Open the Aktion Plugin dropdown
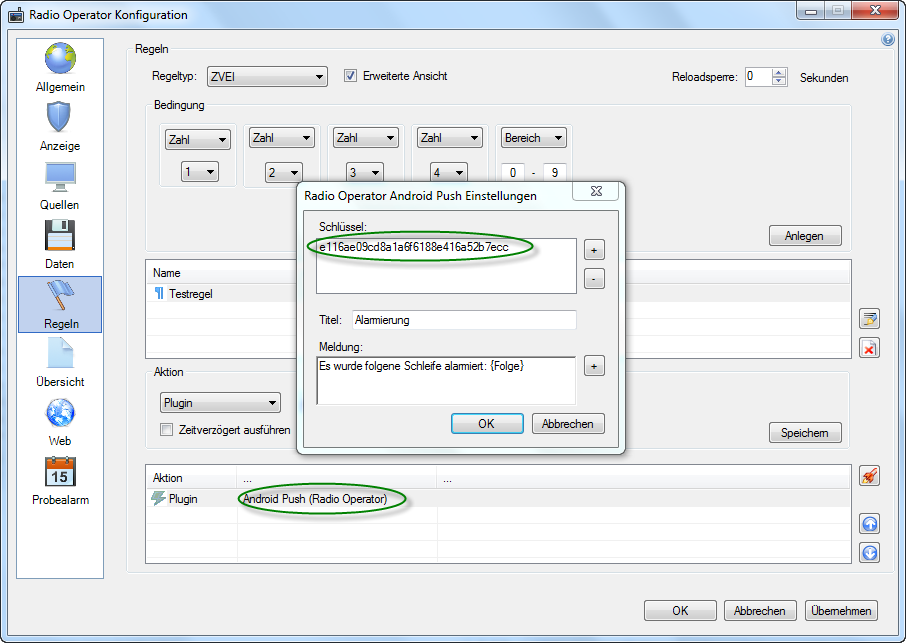Viewport: 906px width, 643px height. point(220,403)
